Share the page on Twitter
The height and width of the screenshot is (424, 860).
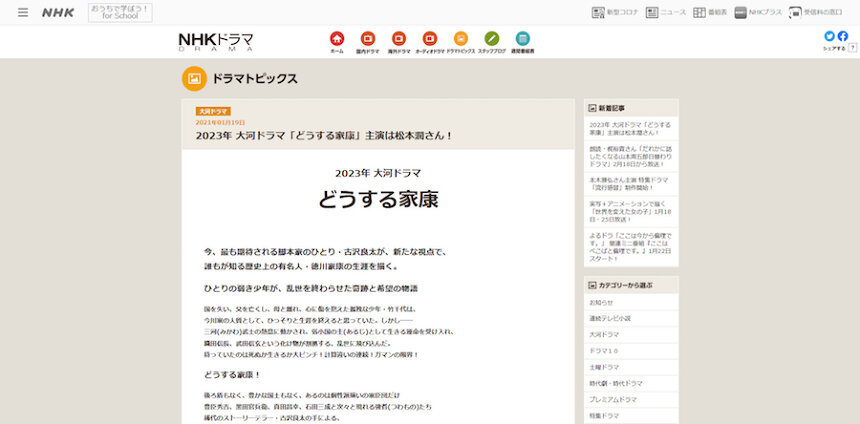829,36
